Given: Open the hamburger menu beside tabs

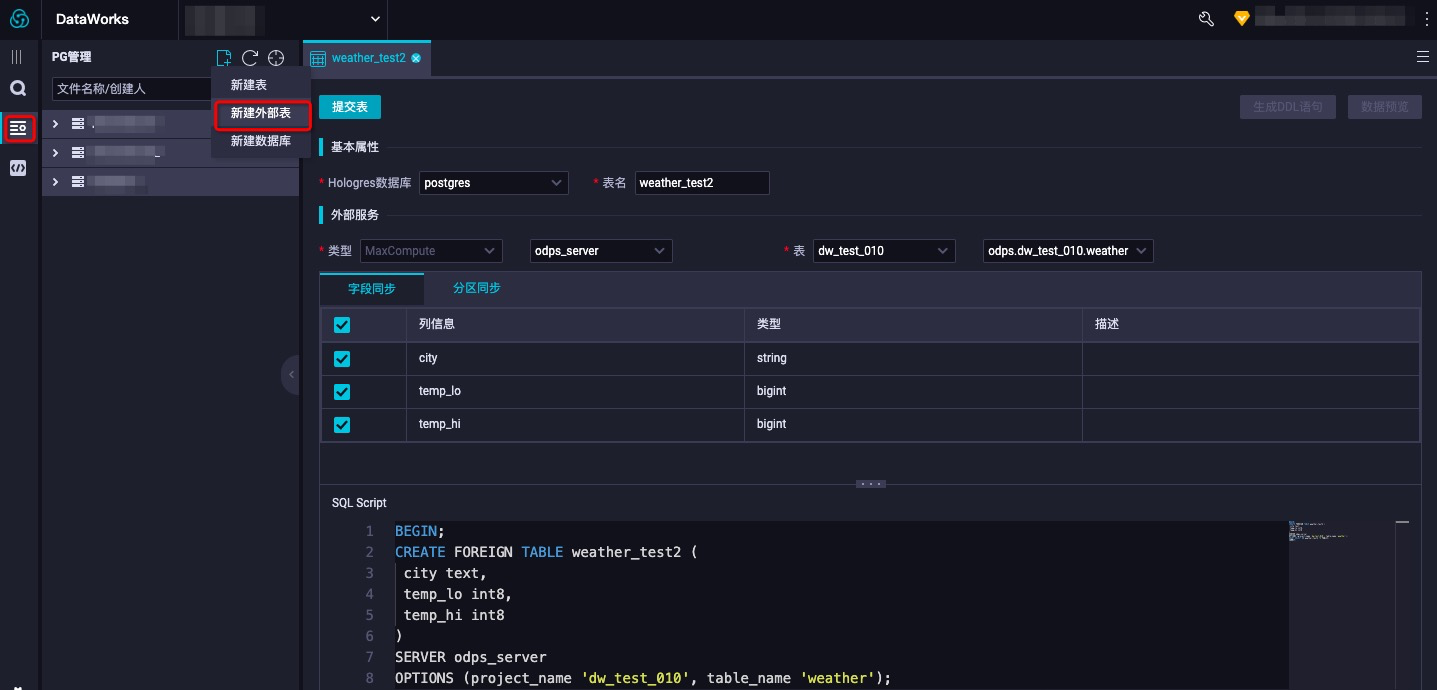Looking at the screenshot, I should tap(1423, 57).
